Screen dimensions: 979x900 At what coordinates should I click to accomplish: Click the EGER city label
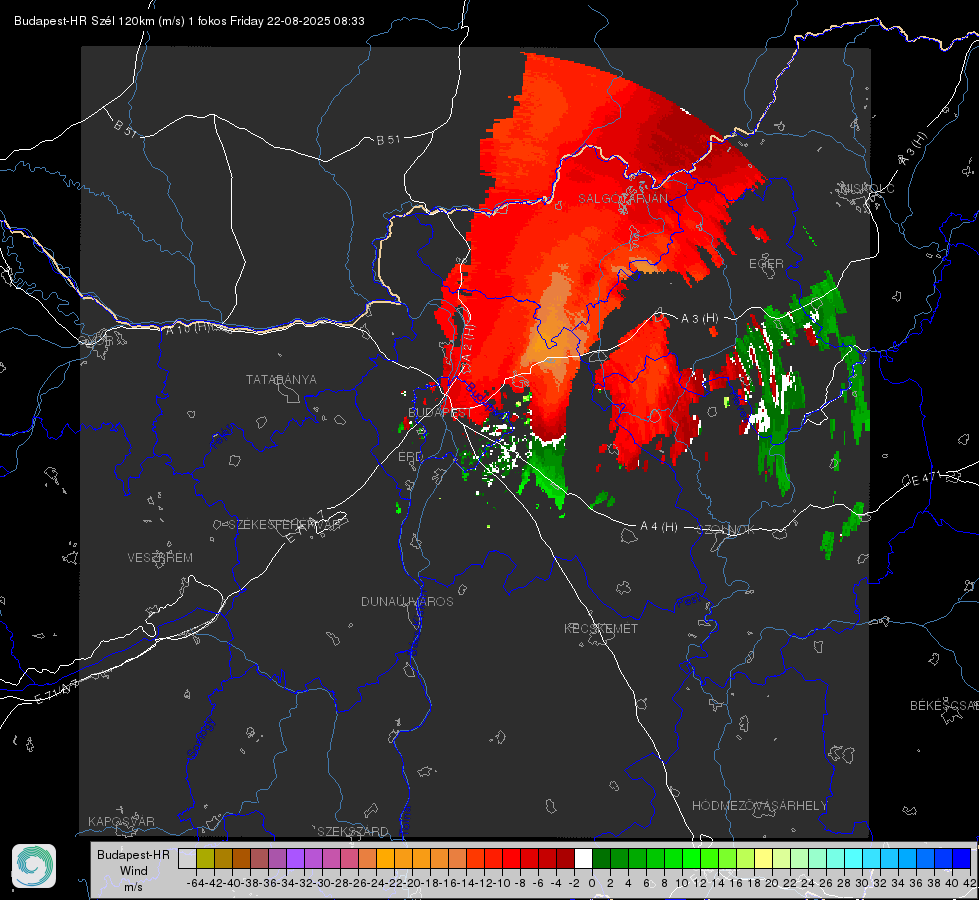[766, 264]
